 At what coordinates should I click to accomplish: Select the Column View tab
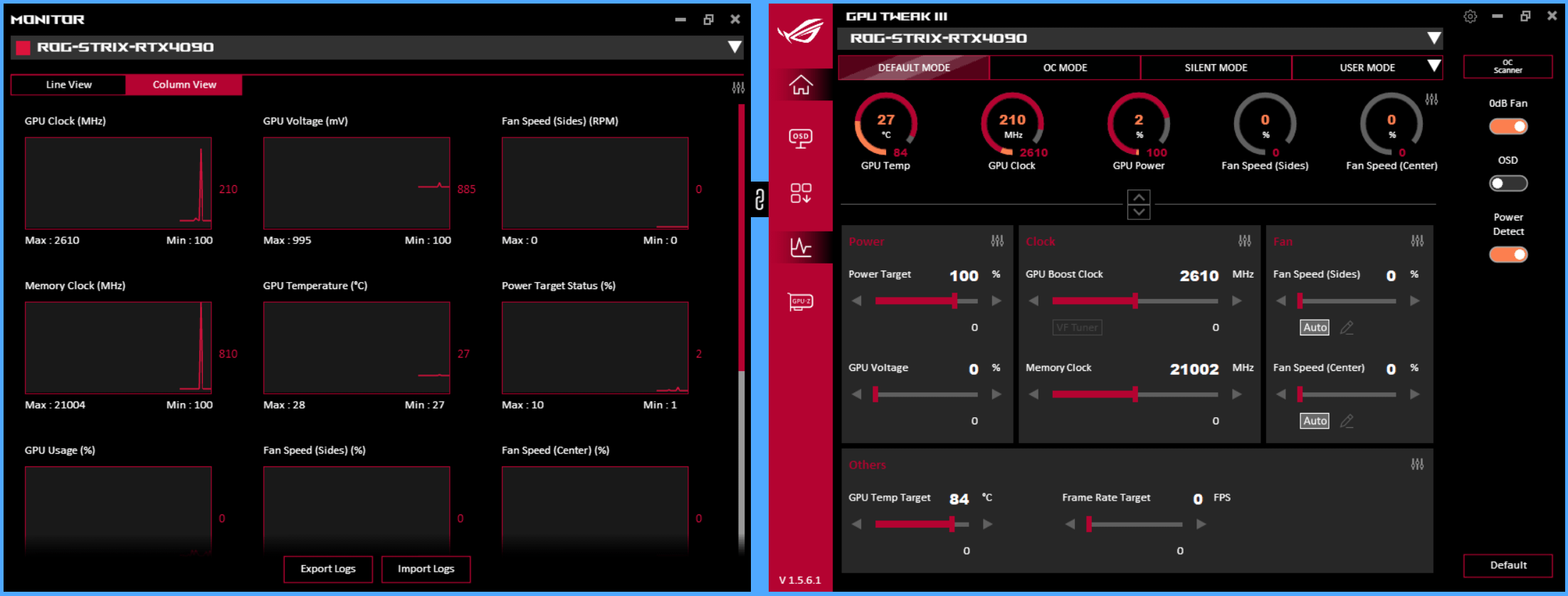[x=184, y=85]
